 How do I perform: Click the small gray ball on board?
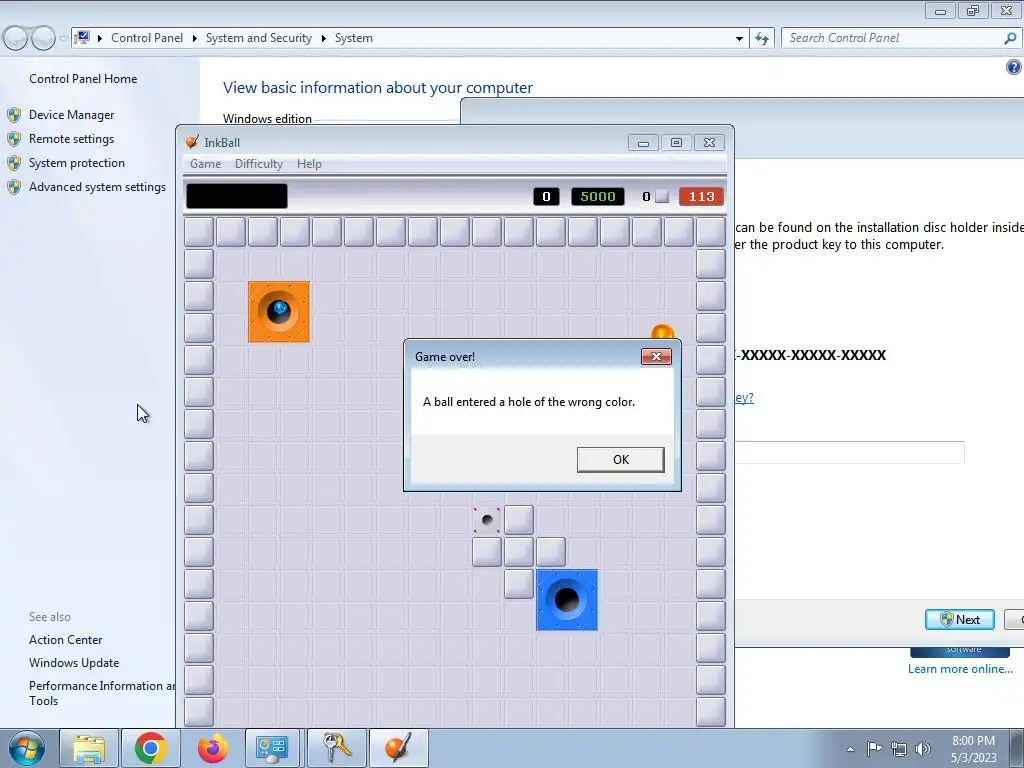[487, 520]
